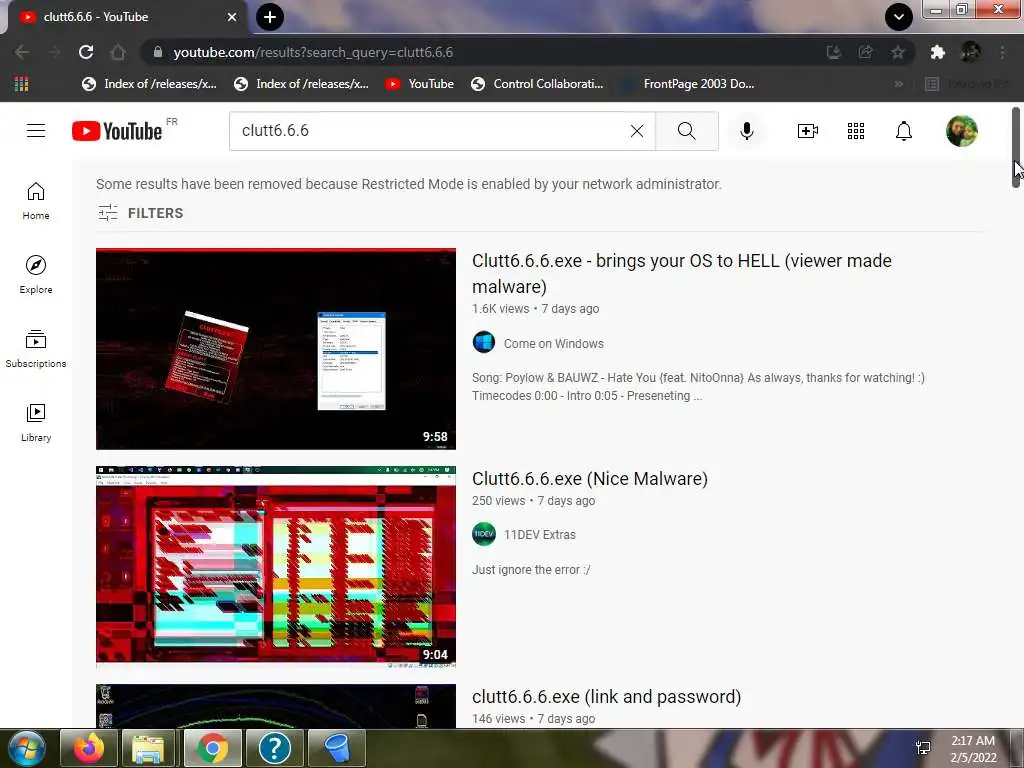Click the share page icon in address bar
Screen dimensions: 1024x768
pyautogui.click(x=865, y=52)
